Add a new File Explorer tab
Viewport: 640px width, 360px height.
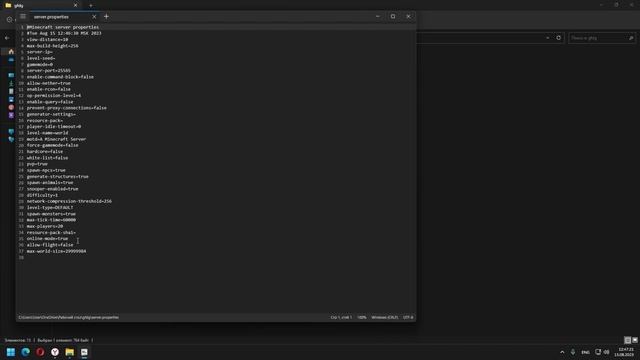91,5
